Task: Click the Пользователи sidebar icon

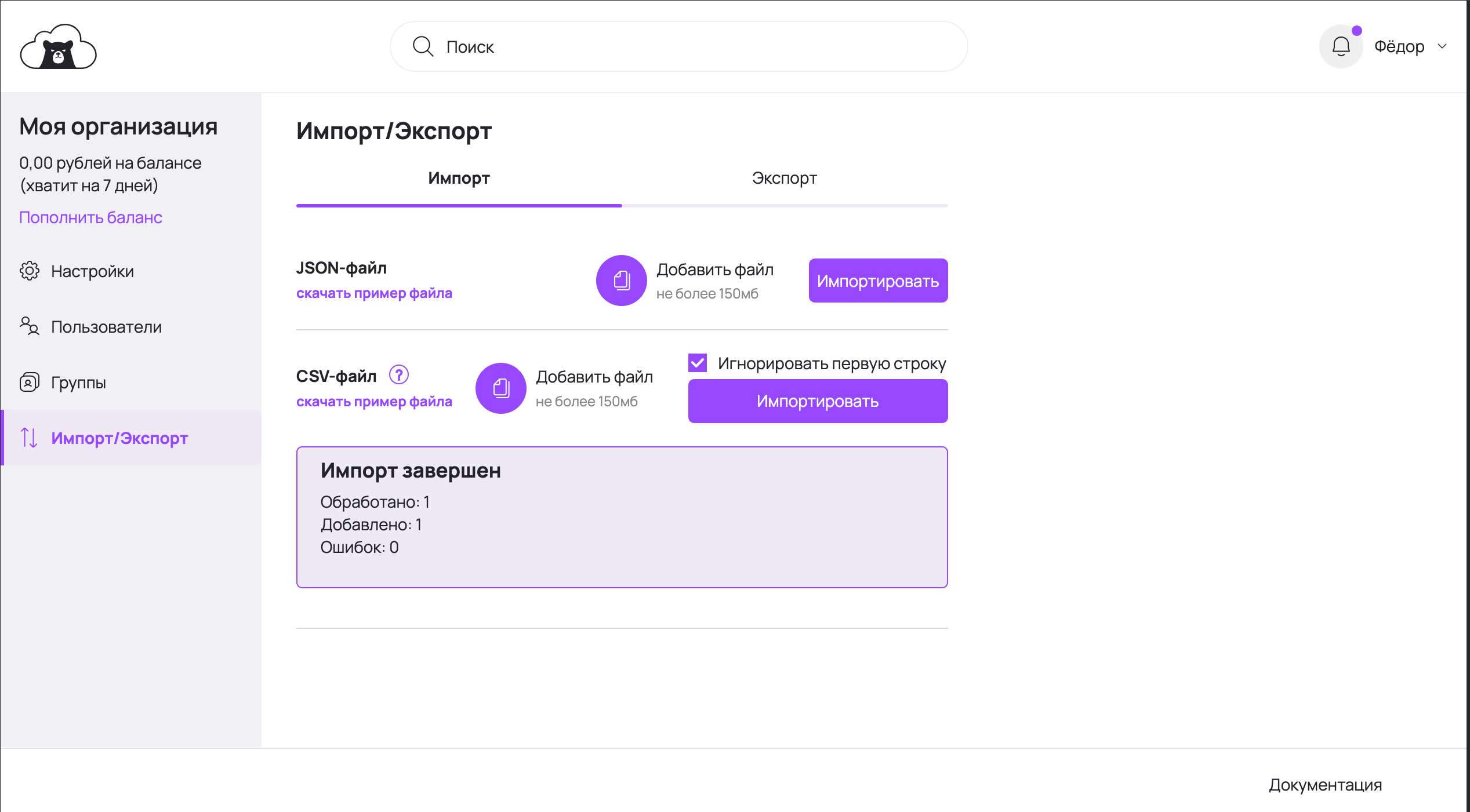Action: (30, 326)
